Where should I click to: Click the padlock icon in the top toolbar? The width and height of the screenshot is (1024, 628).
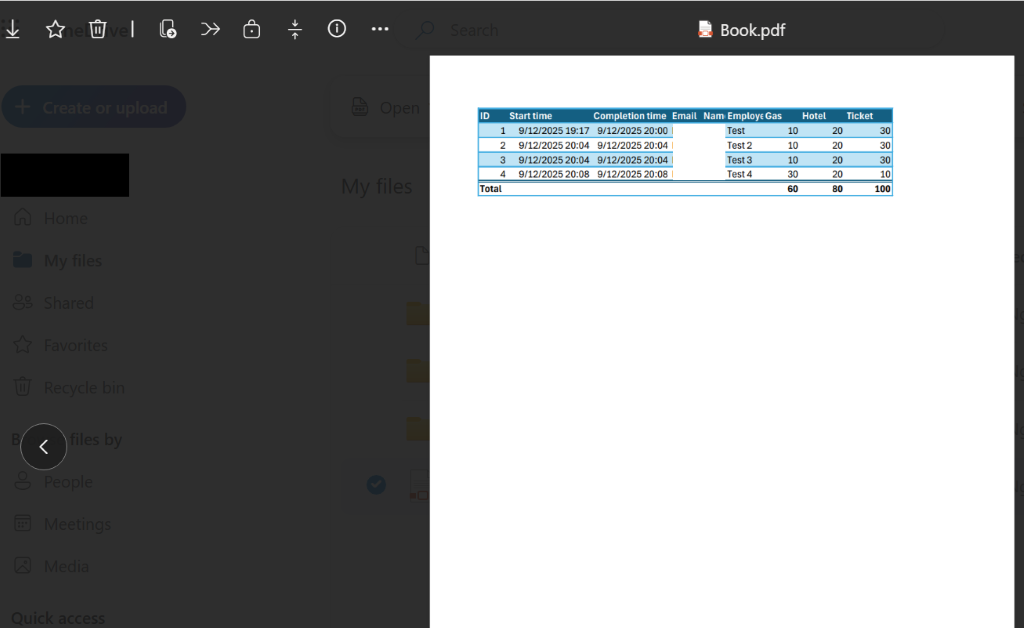tap(251, 29)
